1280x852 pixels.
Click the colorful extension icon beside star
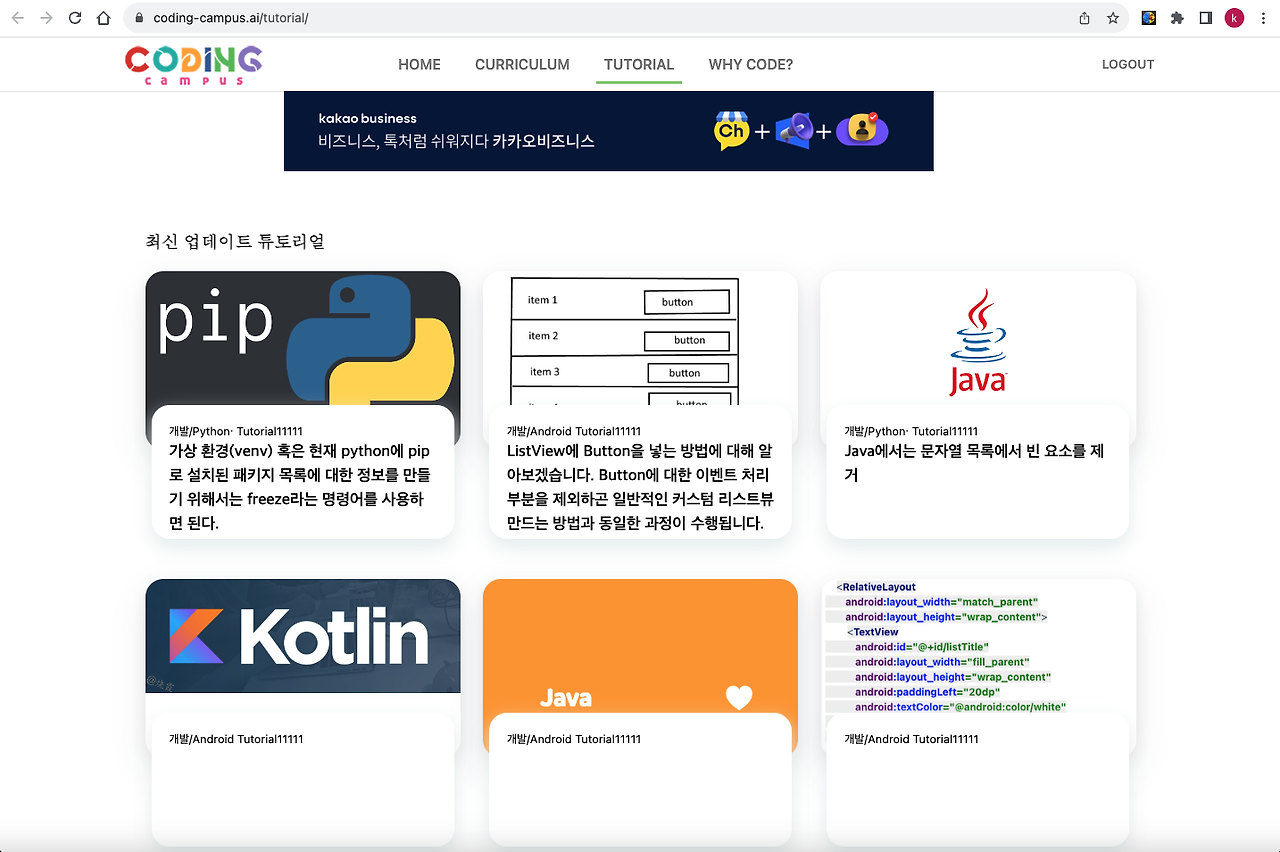[x=1149, y=18]
